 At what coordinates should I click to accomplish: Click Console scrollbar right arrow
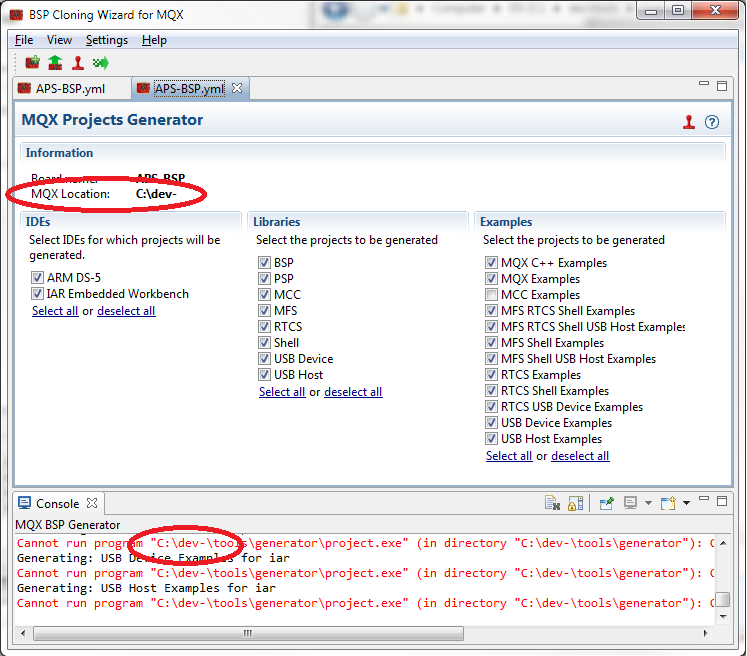coord(706,633)
